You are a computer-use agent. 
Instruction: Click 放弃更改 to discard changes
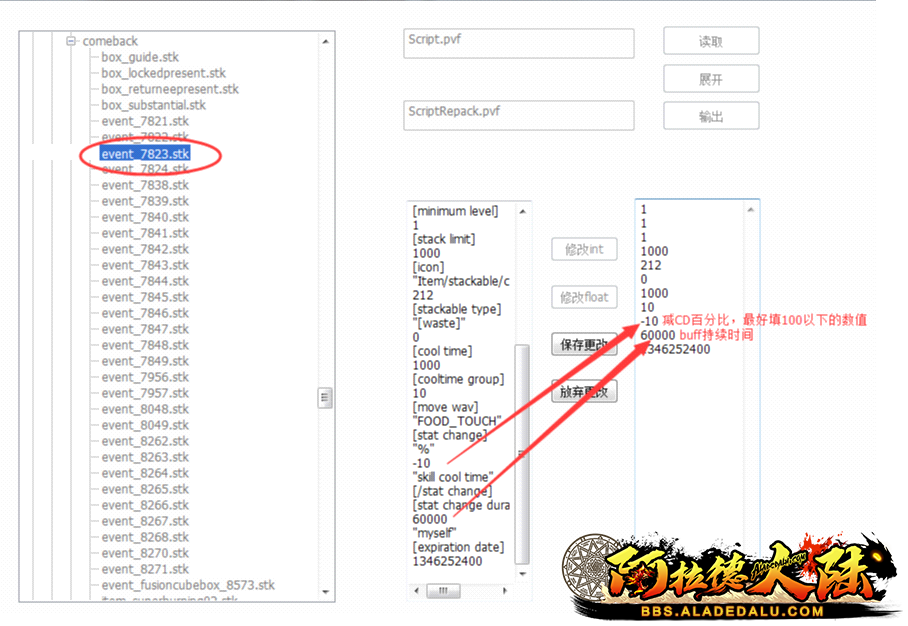tap(584, 392)
